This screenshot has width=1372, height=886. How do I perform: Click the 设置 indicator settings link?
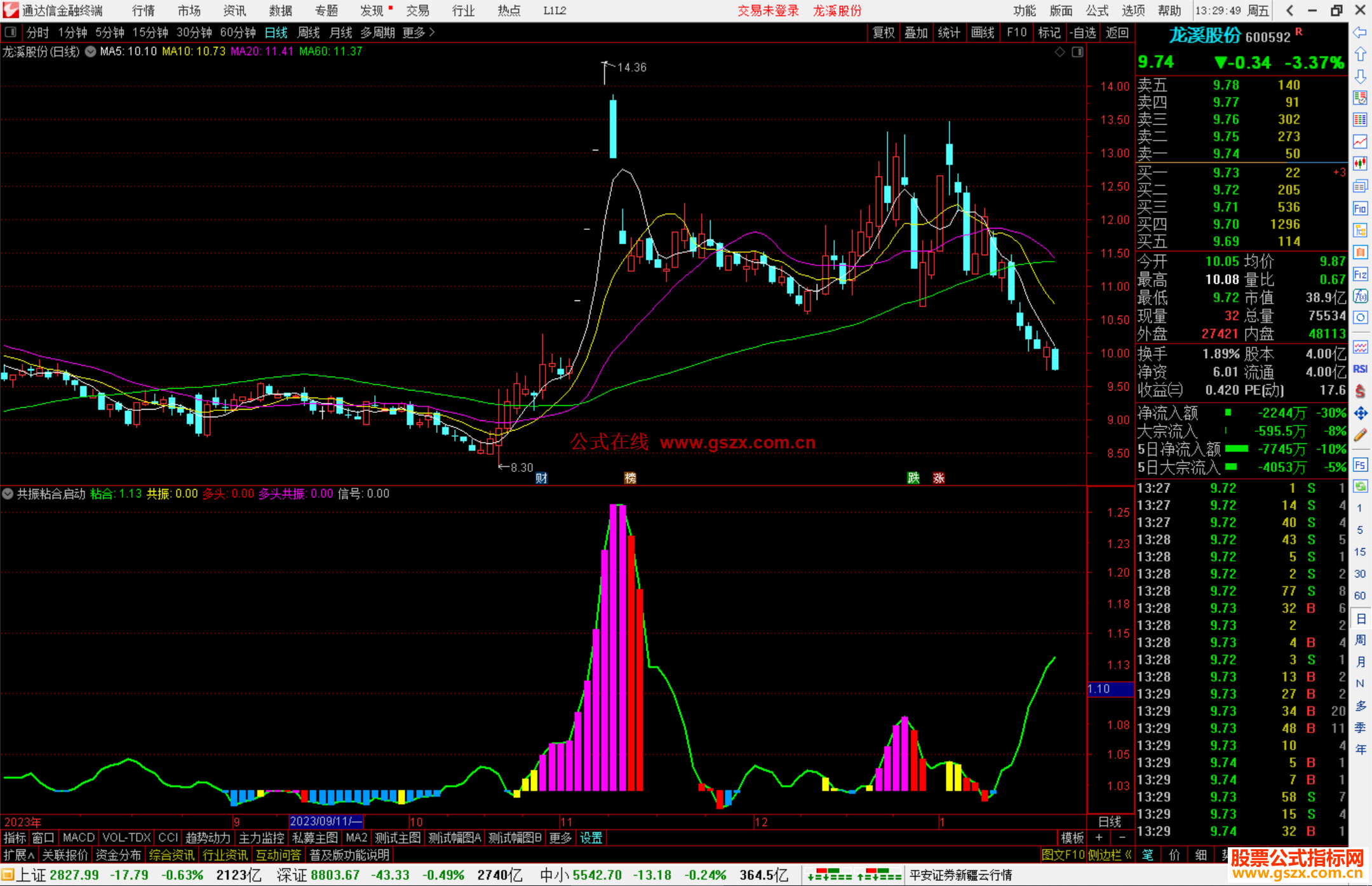pos(591,838)
